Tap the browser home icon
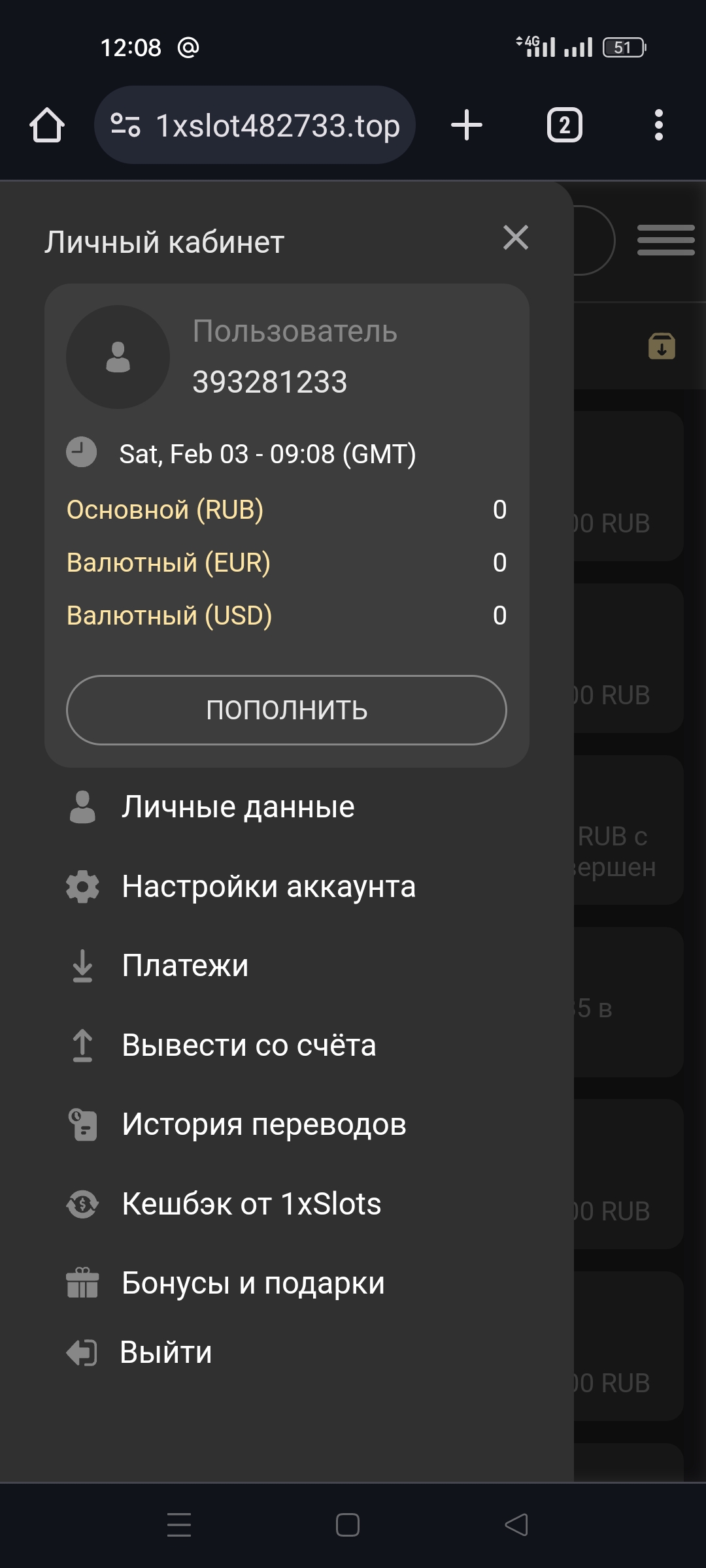The width and height of the screenshot is (706, 1568). pos(47,125)
